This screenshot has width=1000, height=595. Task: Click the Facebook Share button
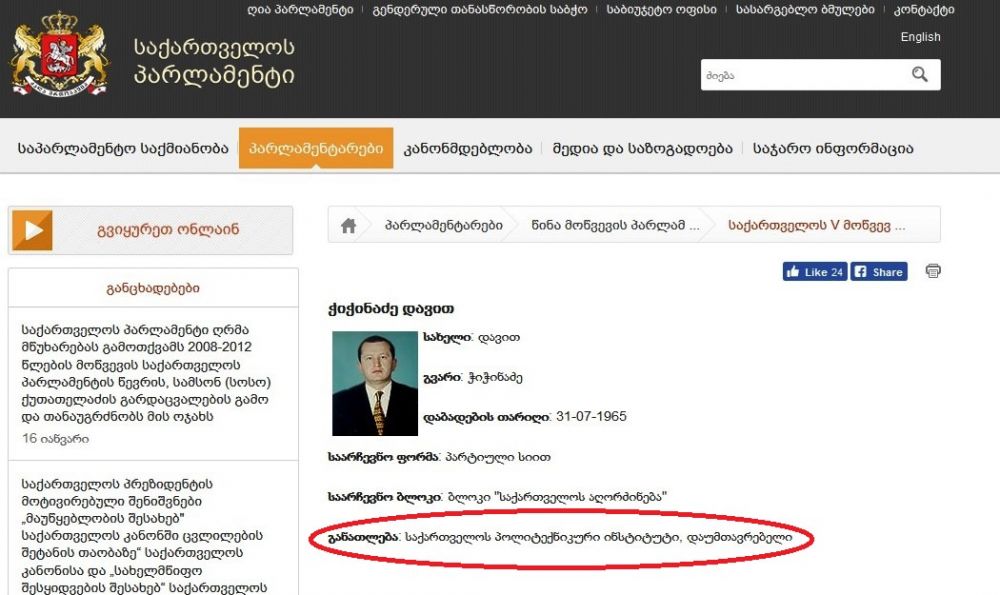coord(879,272)
